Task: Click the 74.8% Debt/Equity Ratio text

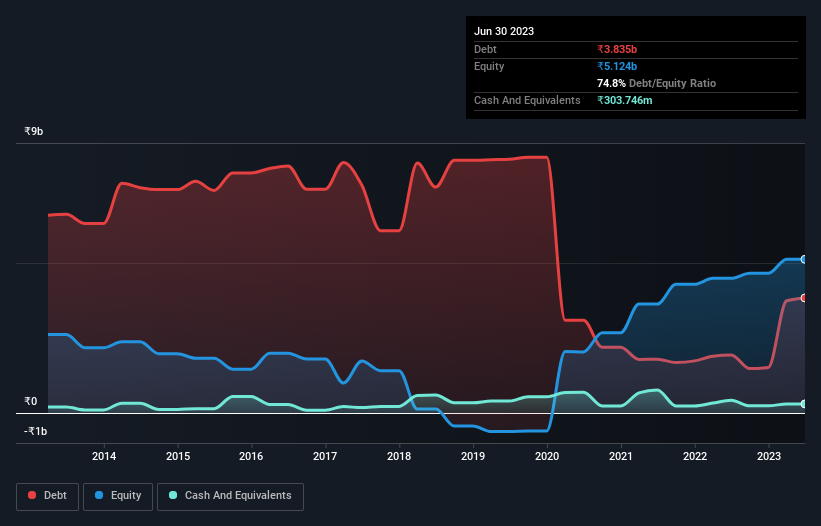Action: click(656, 83)
